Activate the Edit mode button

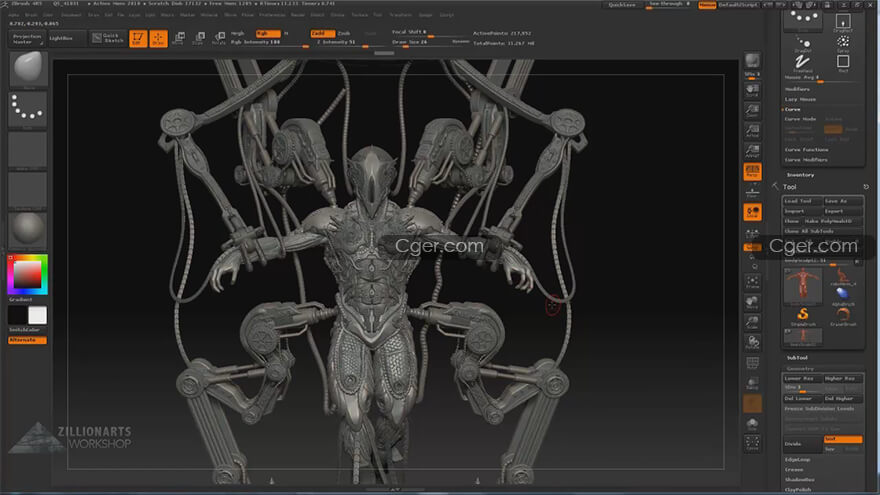coord(138,38)
